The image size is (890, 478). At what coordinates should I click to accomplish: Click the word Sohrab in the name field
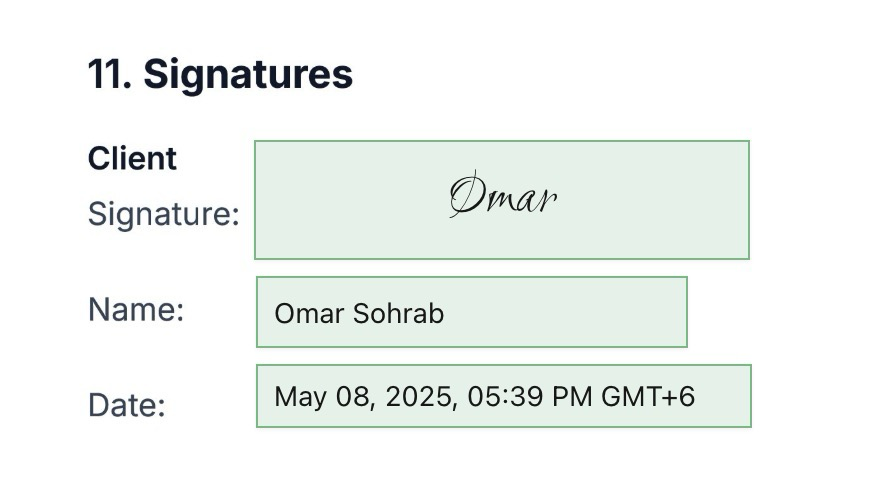click(398, 313)
